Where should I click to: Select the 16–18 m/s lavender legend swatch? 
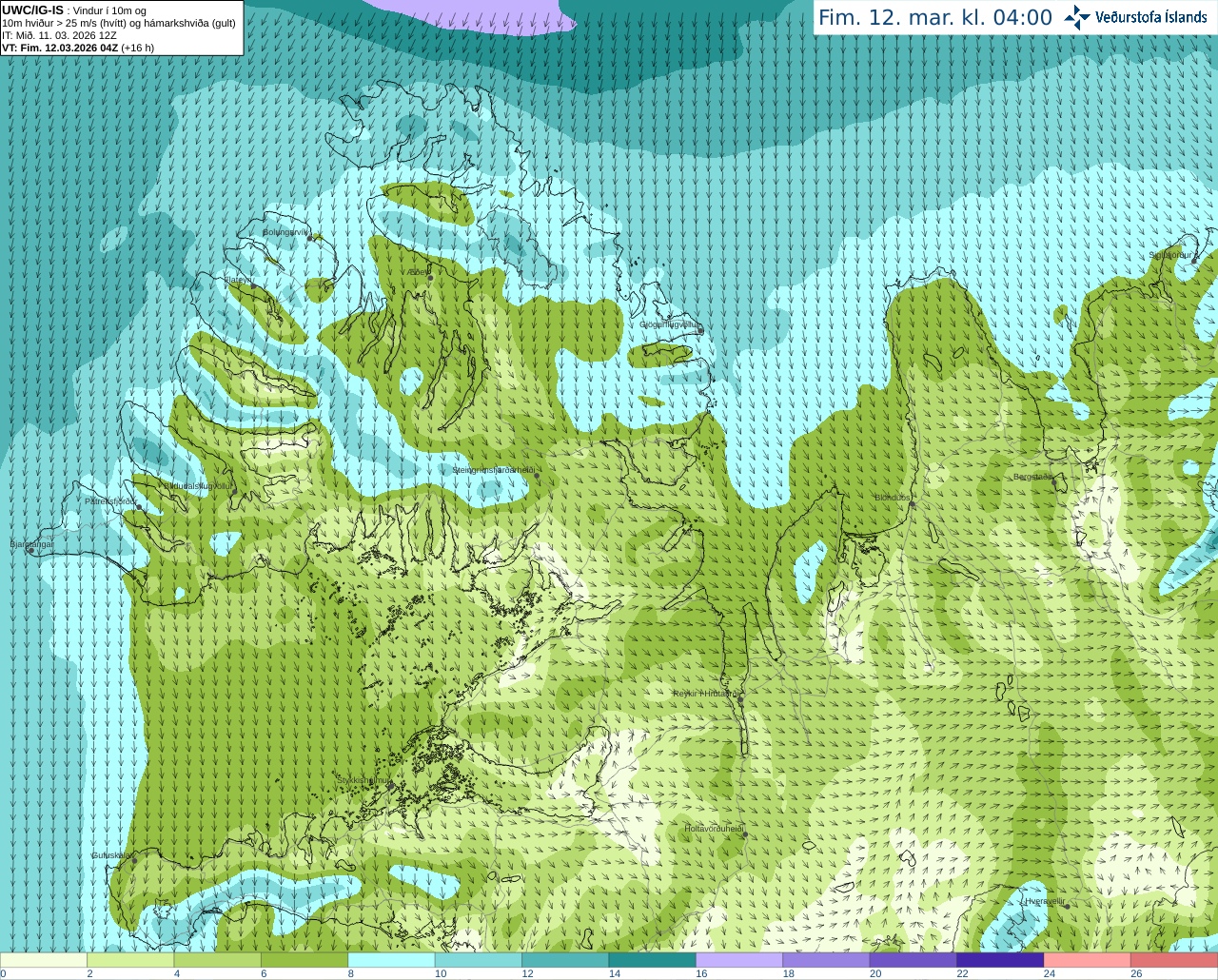[x=739, y=960]
